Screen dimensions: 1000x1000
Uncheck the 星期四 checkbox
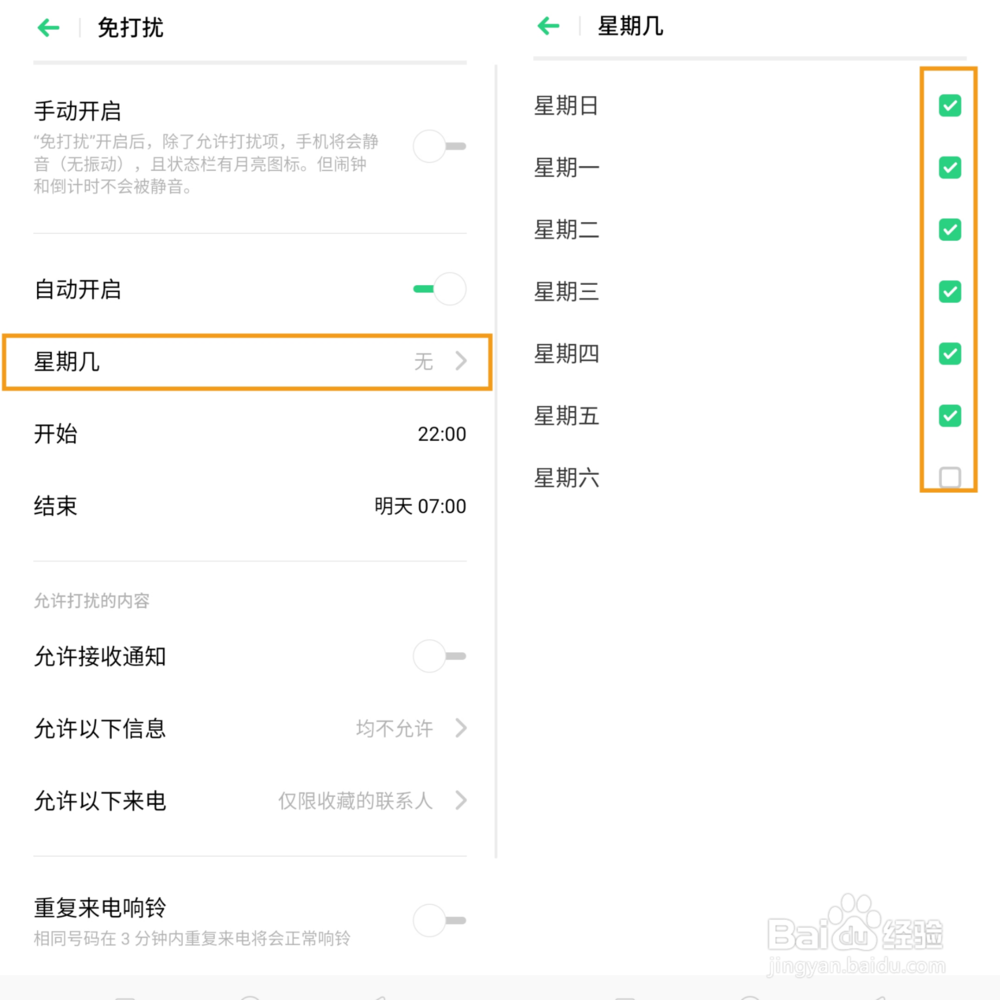pos(950,354)
